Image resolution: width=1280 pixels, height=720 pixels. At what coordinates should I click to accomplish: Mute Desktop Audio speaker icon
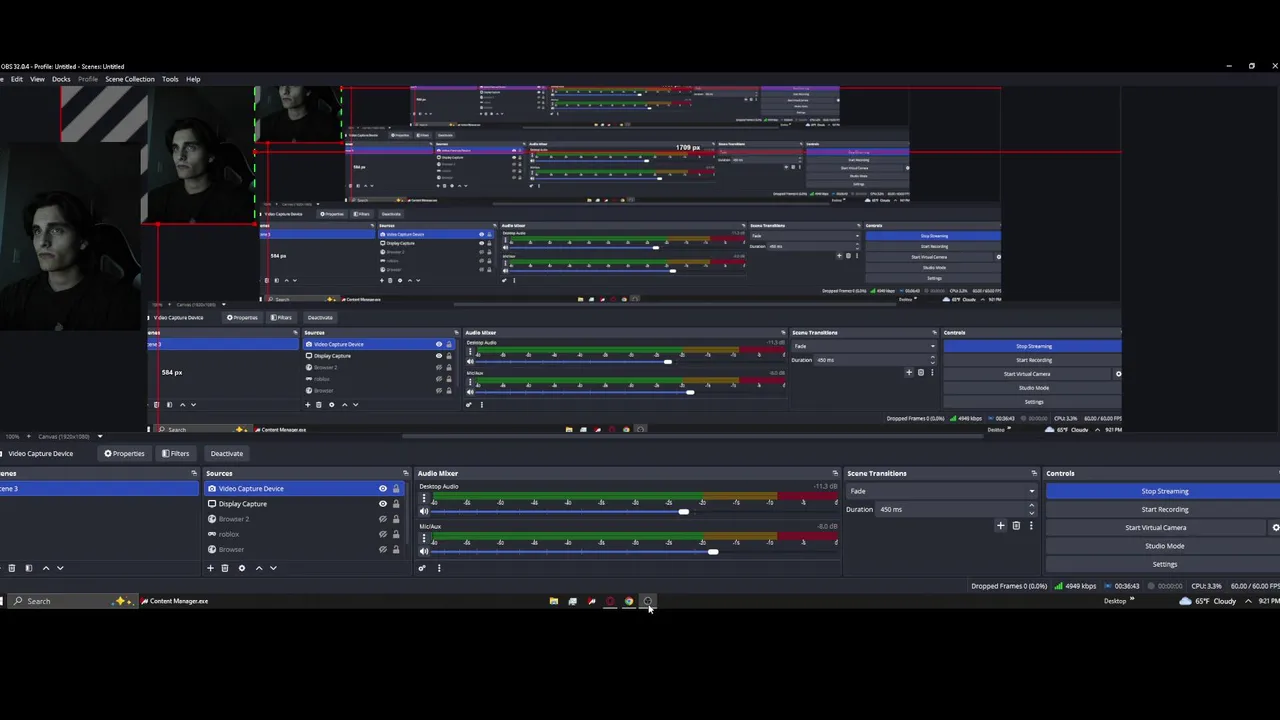pos(424,511)
